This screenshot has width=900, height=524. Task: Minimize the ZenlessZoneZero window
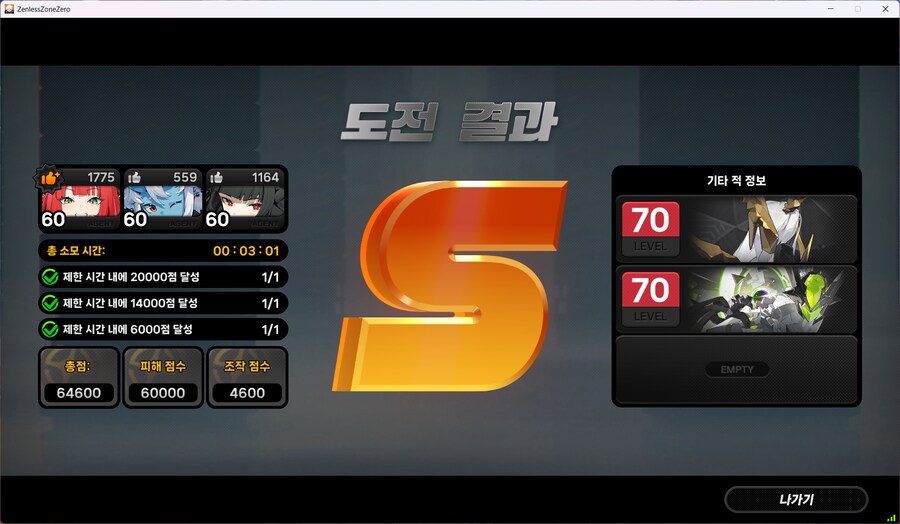[831, 9]
